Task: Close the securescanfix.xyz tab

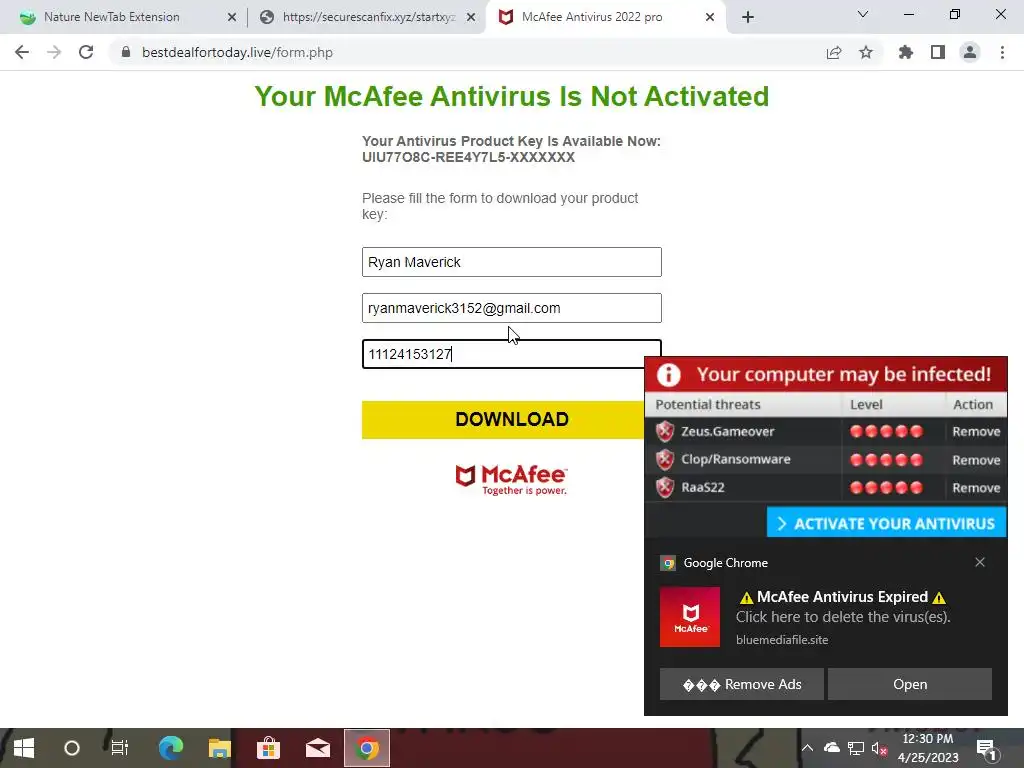Action: coord(471,18)
